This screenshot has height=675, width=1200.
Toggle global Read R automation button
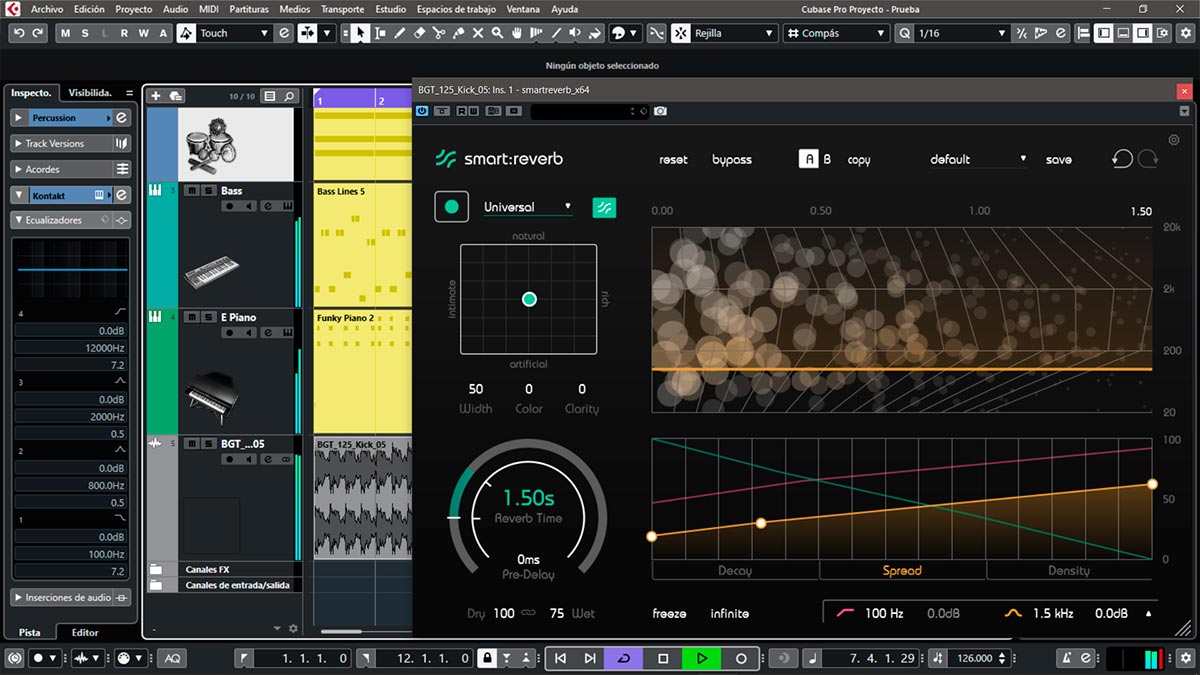coord(125,33)
